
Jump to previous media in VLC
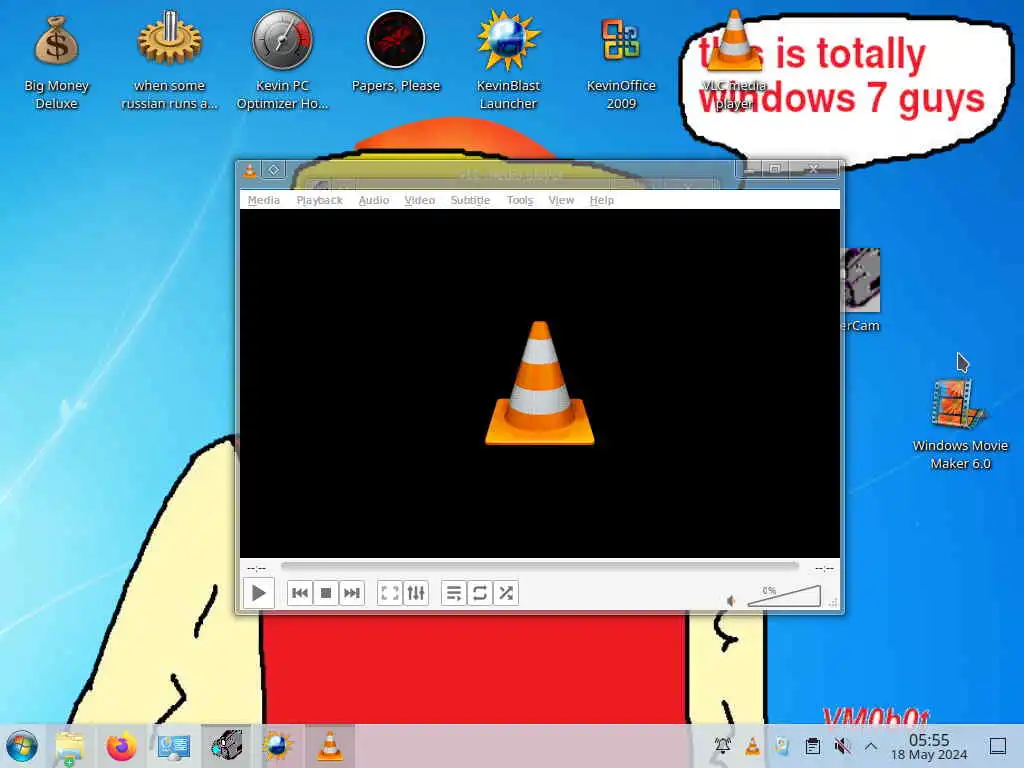[300, 593]
